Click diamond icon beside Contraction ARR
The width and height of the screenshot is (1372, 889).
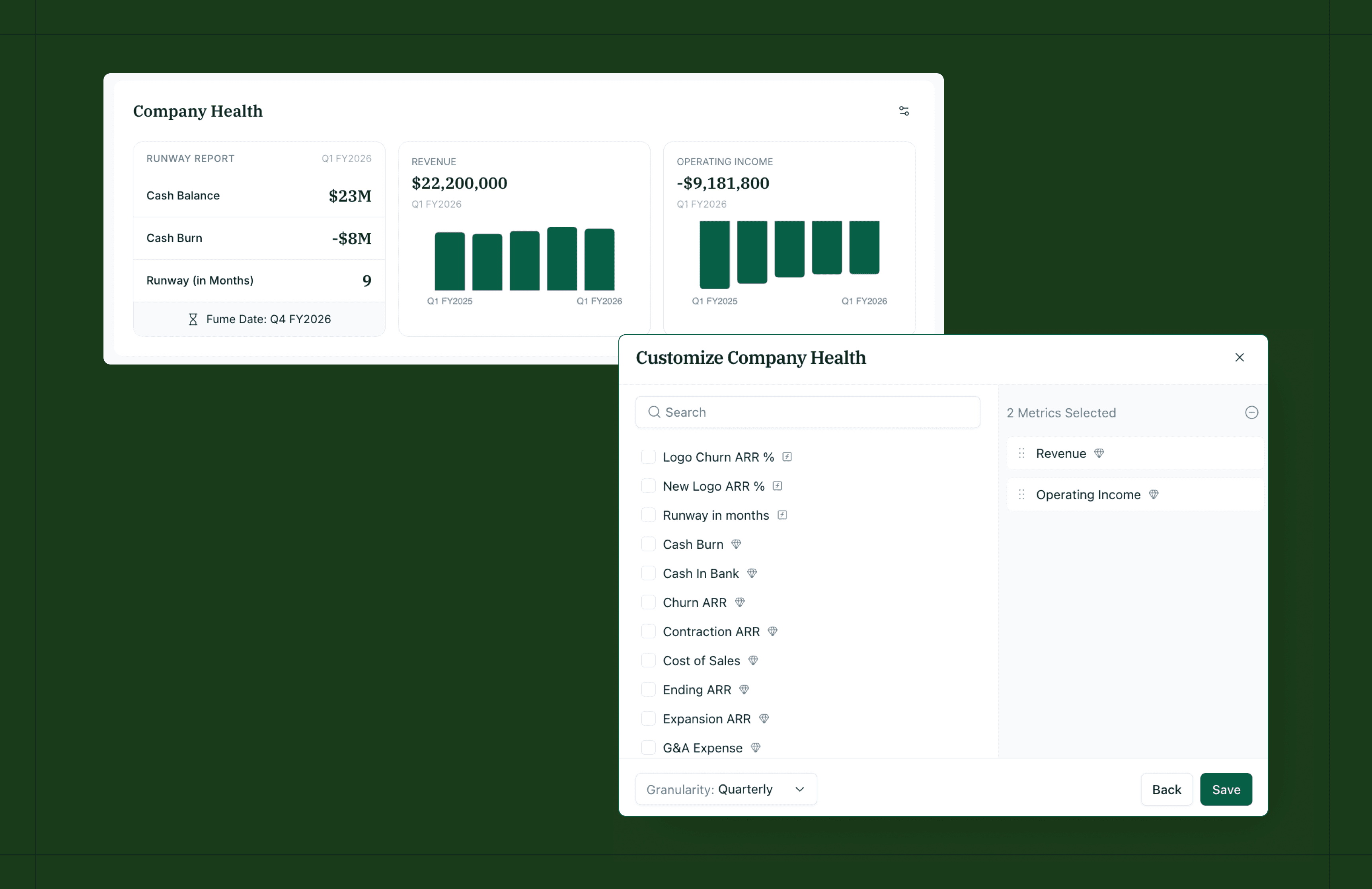click(772, 632)
